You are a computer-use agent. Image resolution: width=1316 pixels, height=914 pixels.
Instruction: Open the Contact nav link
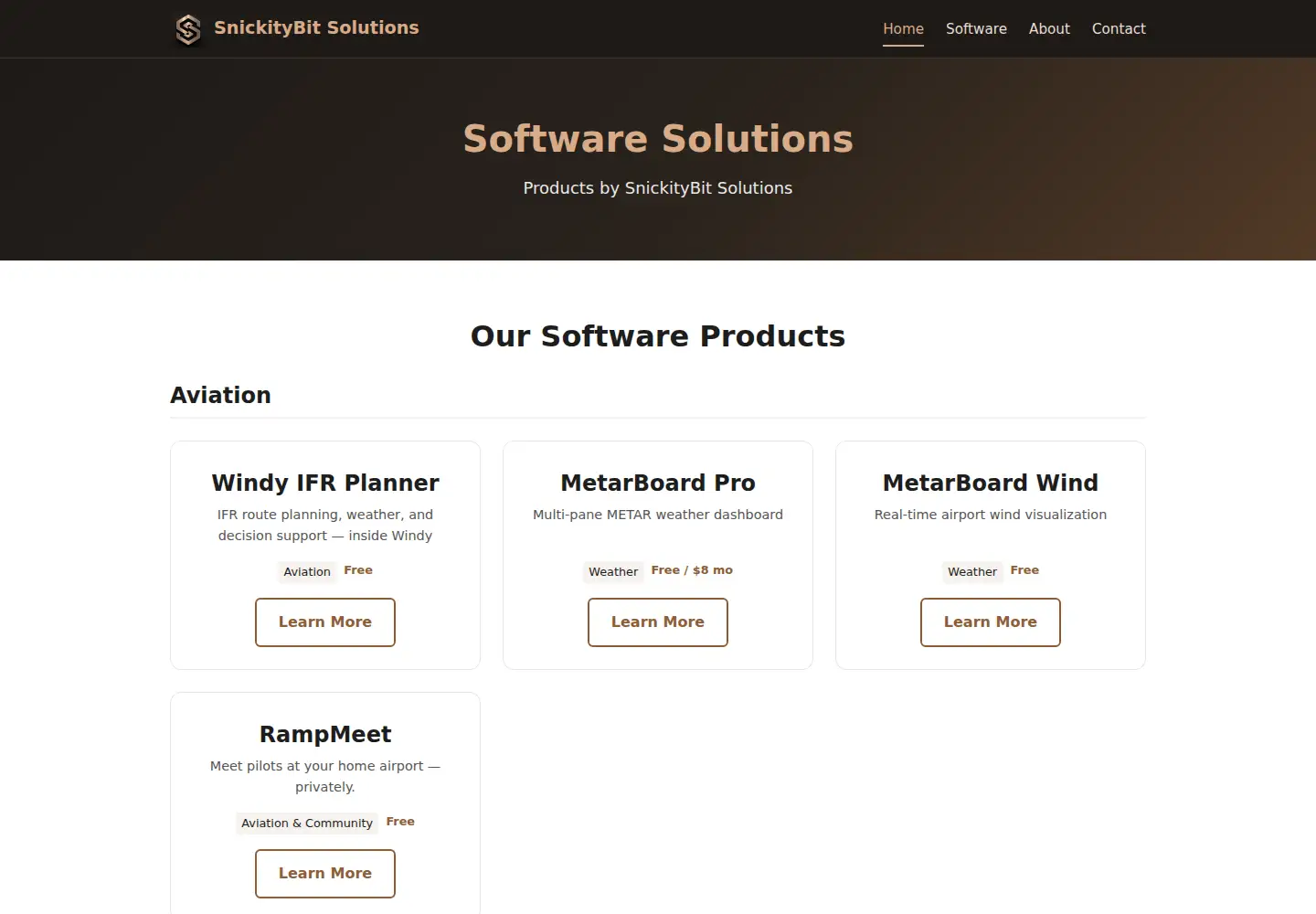point(1119,28)
